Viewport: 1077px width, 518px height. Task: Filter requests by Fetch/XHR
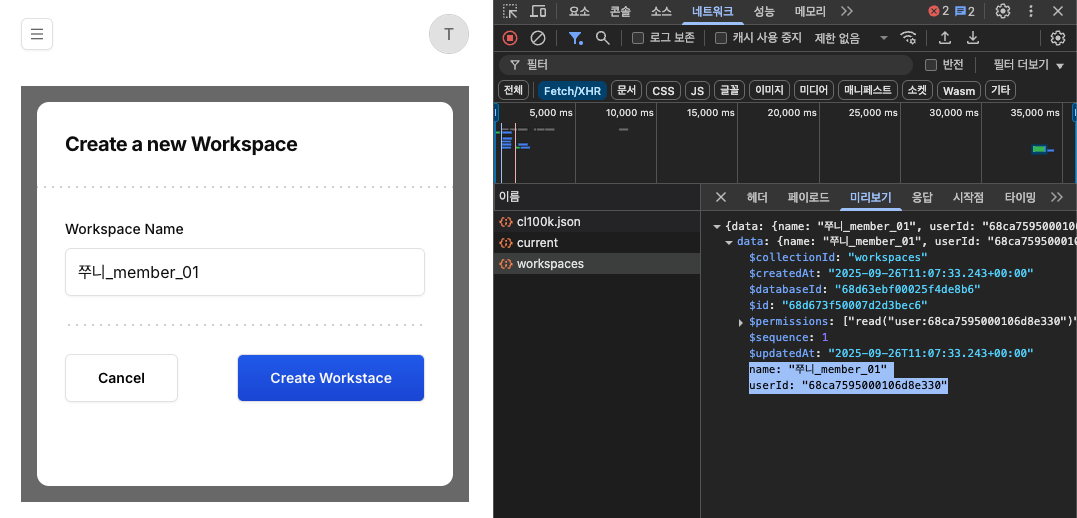click(x=572, y=90)
